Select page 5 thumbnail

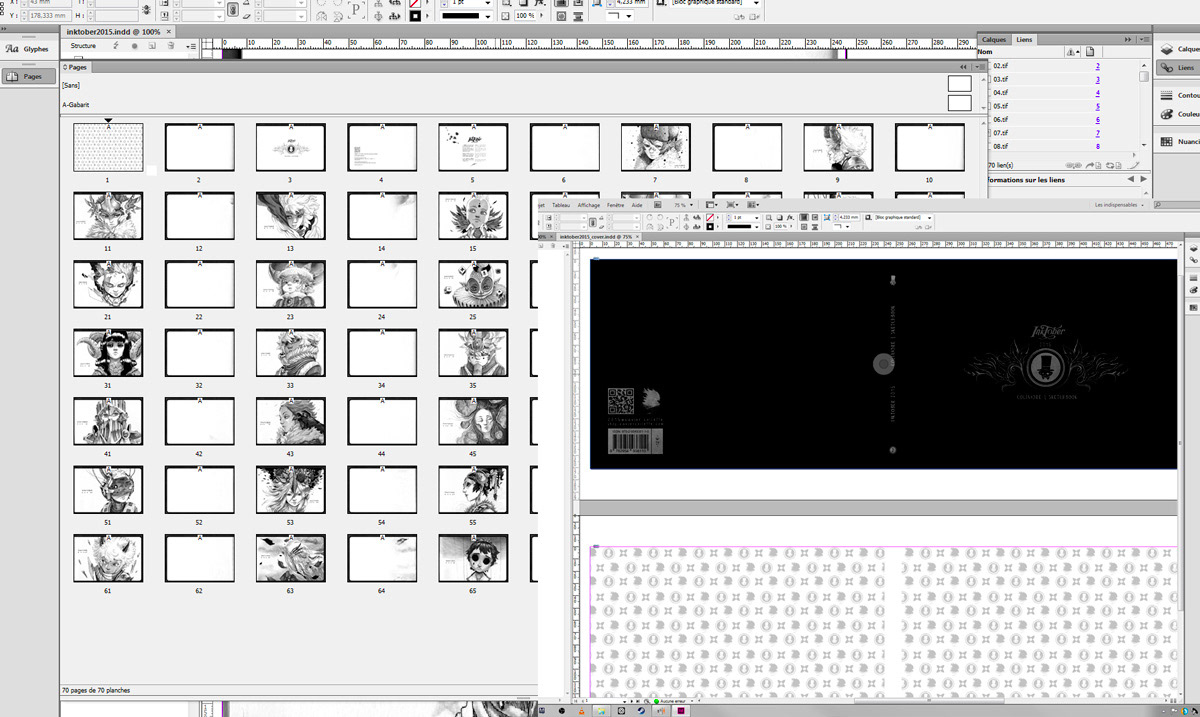click(x=473, y=148)
